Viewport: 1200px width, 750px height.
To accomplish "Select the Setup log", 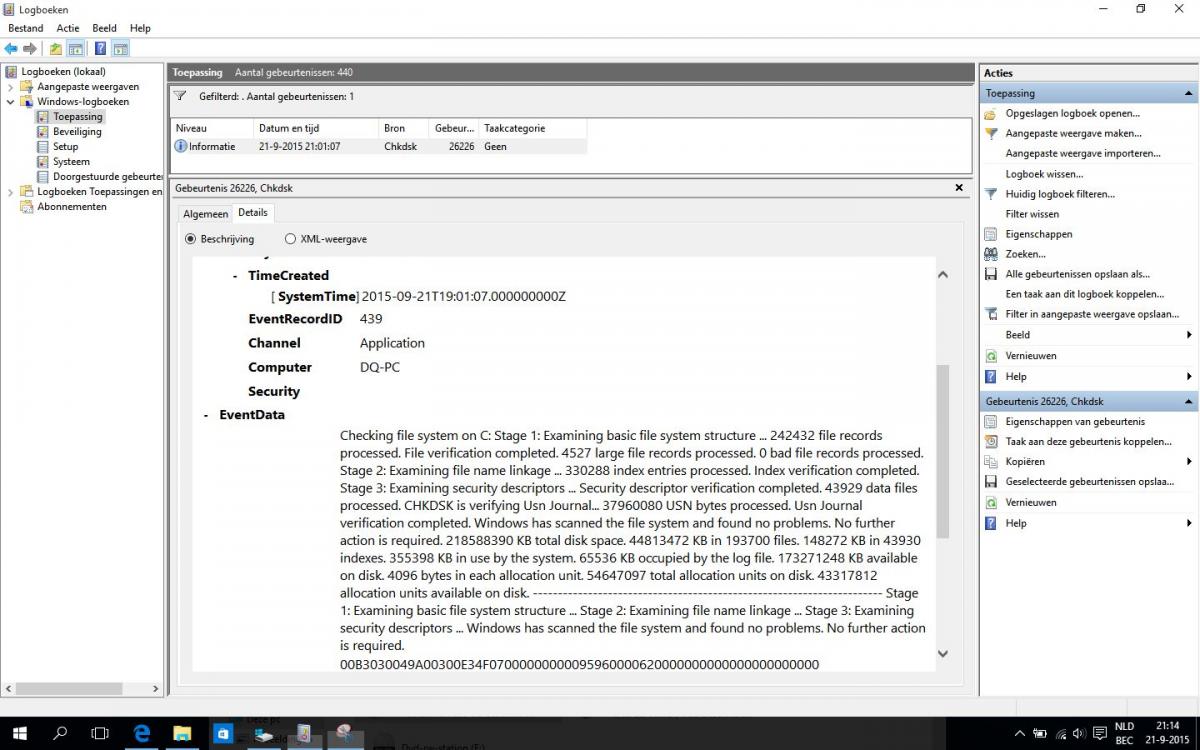I will [x=65, y=146].
